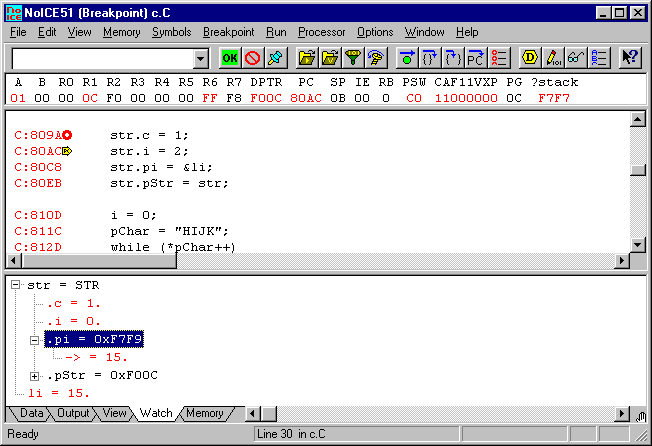Select the Watch tab
Image resolution: width=652 pixels, height=446 pixels.
[x=156, y=413]
